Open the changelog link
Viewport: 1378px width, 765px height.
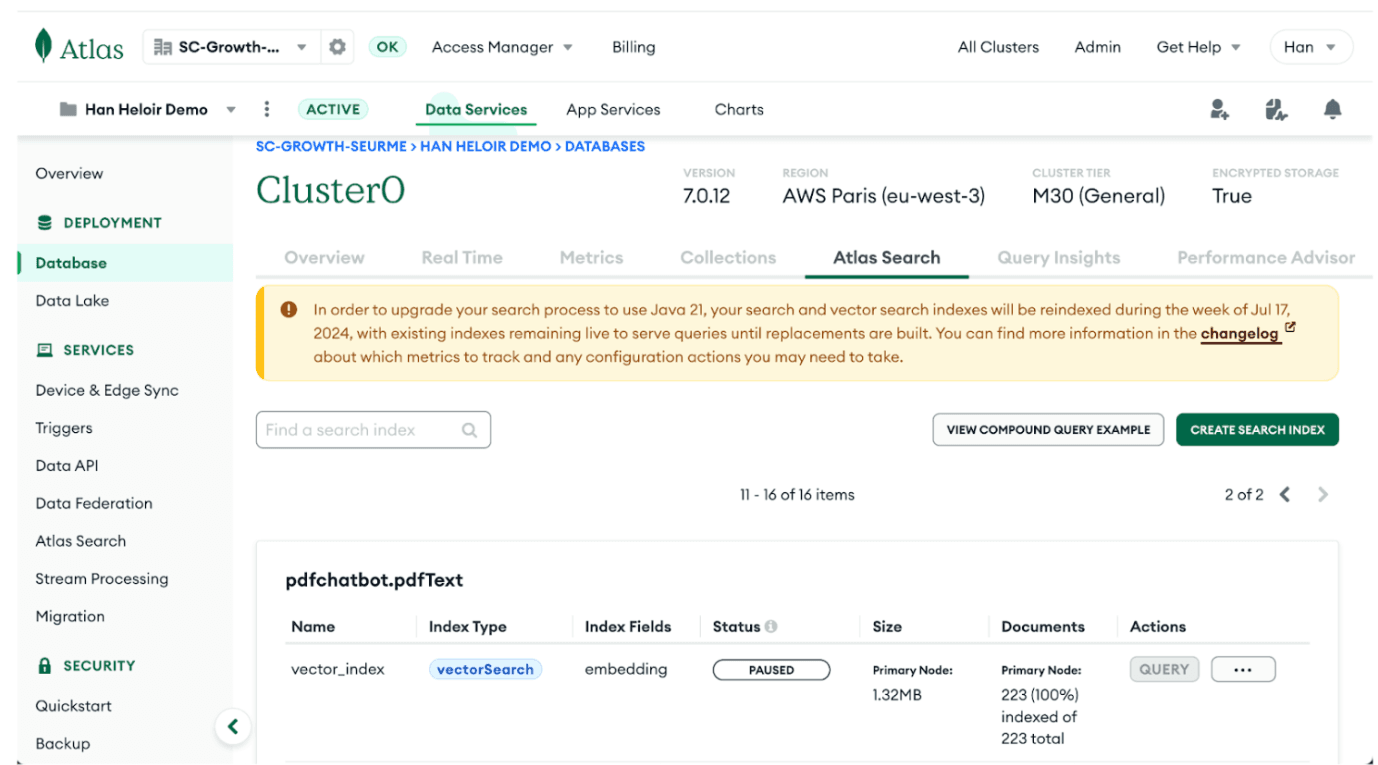[1240, 334]
